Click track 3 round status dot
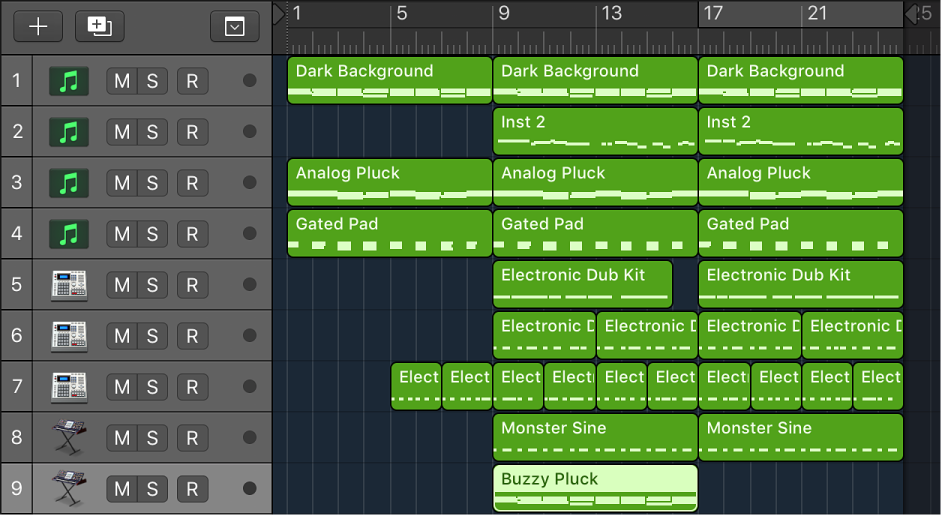 coord(249,183)
